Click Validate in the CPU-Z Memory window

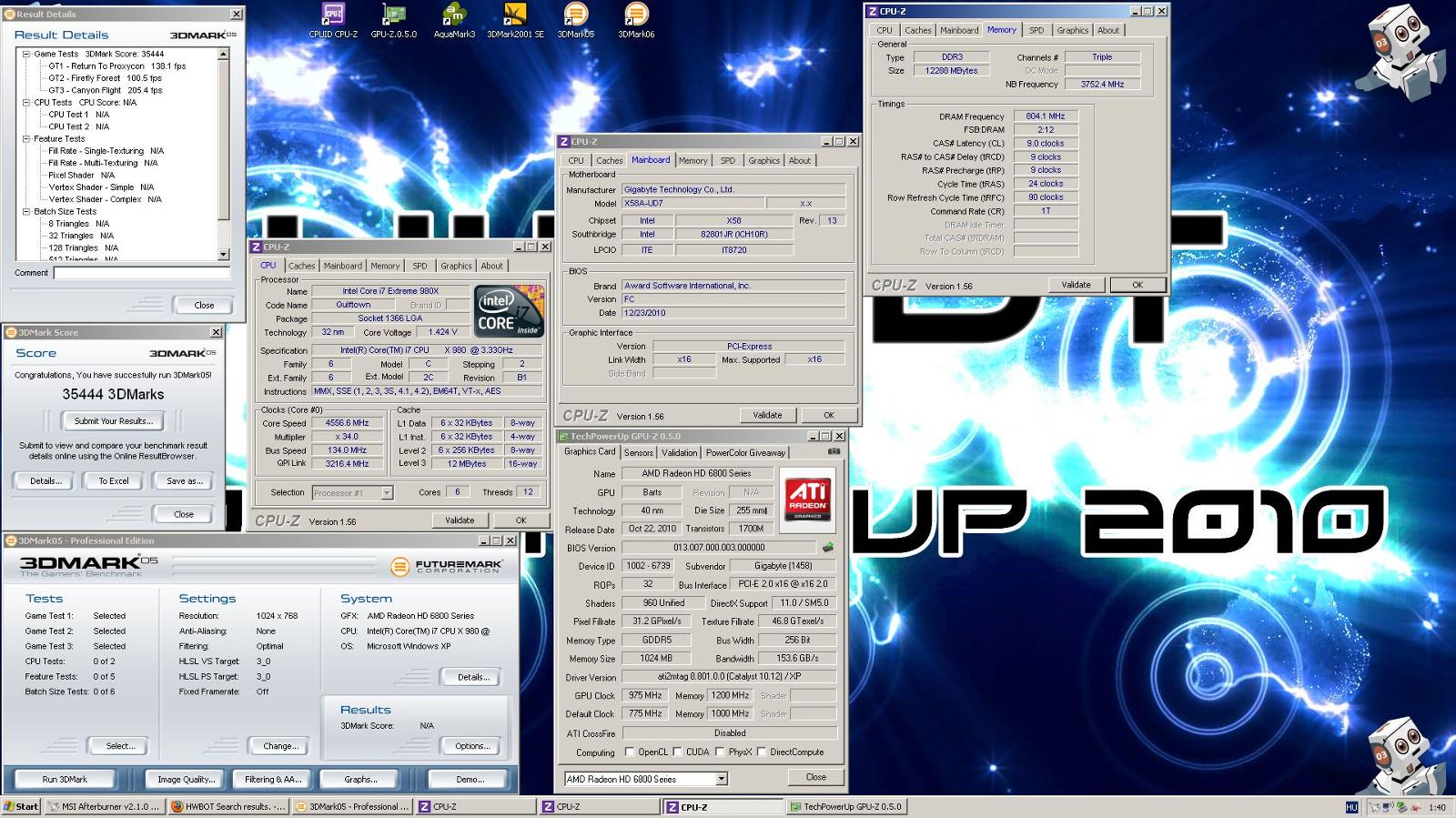pyautogui.click(x=1076, y=285)
